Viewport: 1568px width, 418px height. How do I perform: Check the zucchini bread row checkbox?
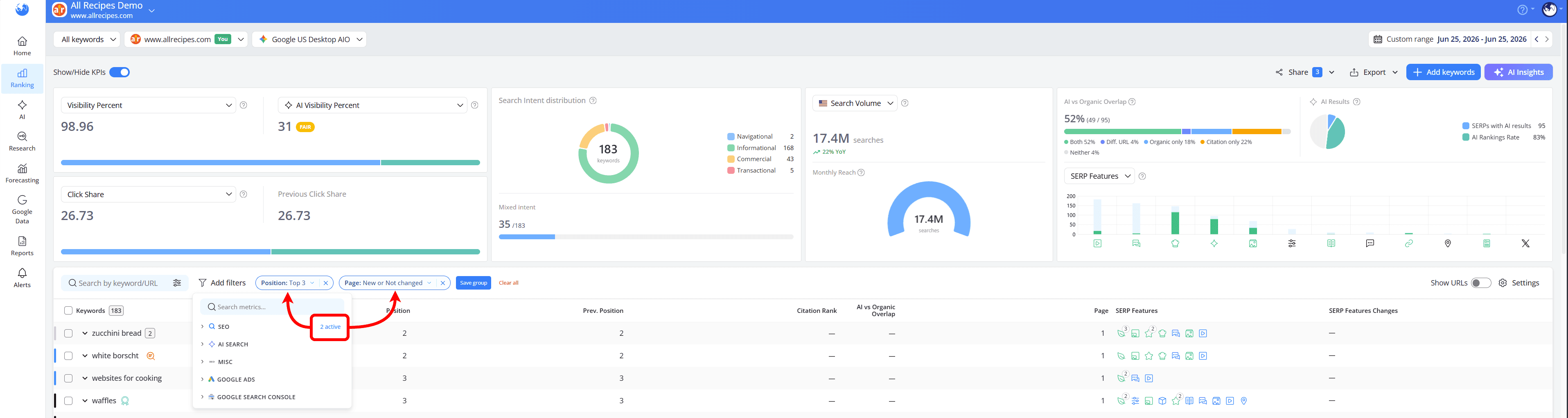coord(68,333)
